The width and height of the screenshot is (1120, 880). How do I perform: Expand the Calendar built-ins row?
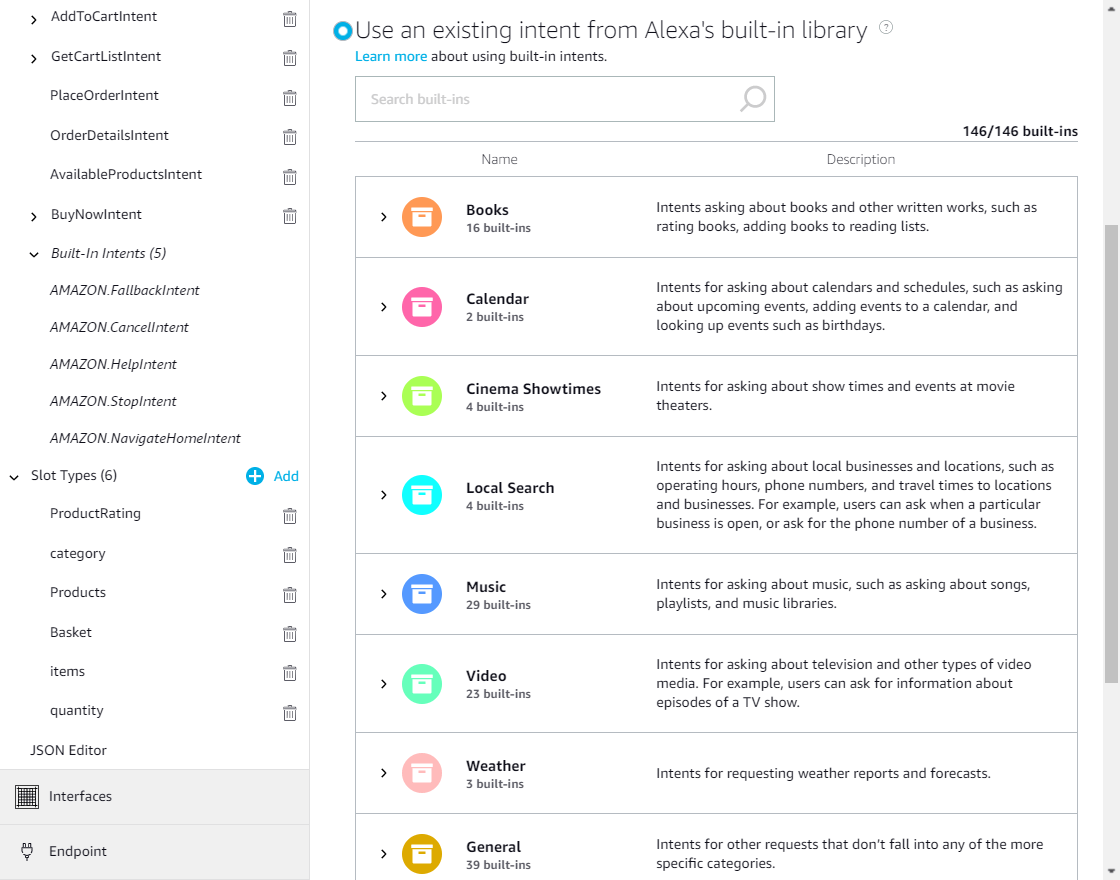pos(384,306)
